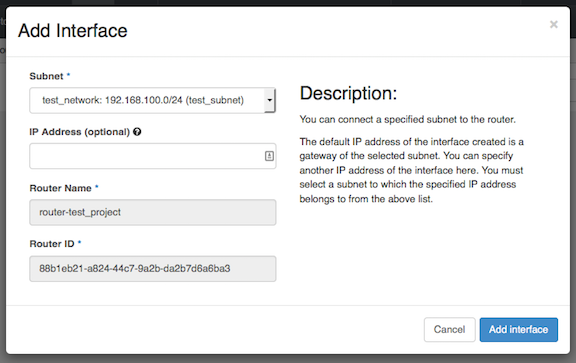Image resolution: width=576 pixels, height=363 pixels.
Task: Click the Add interface button
Action: coord(519,330)
